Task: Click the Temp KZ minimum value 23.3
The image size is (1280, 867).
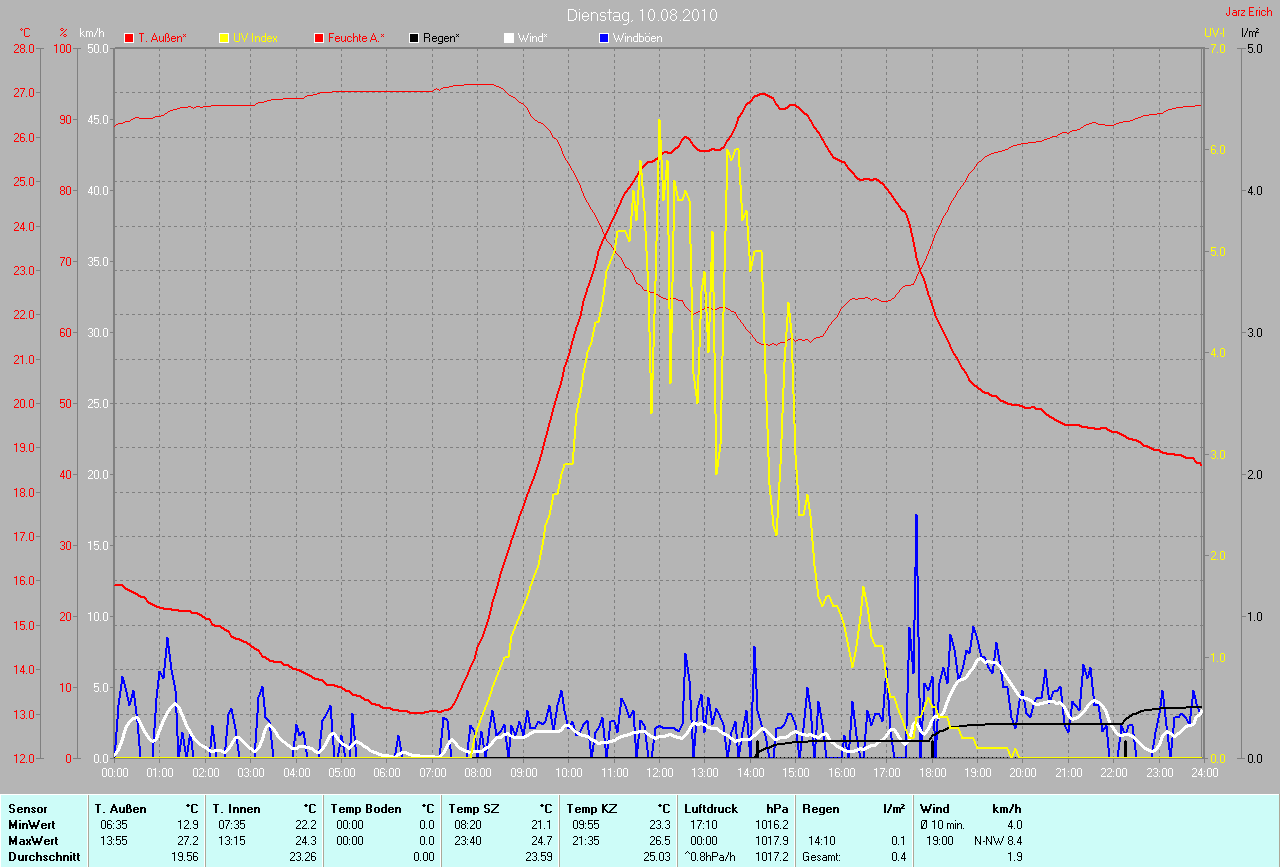Action: pyautogui.click(x=659, y=825)
